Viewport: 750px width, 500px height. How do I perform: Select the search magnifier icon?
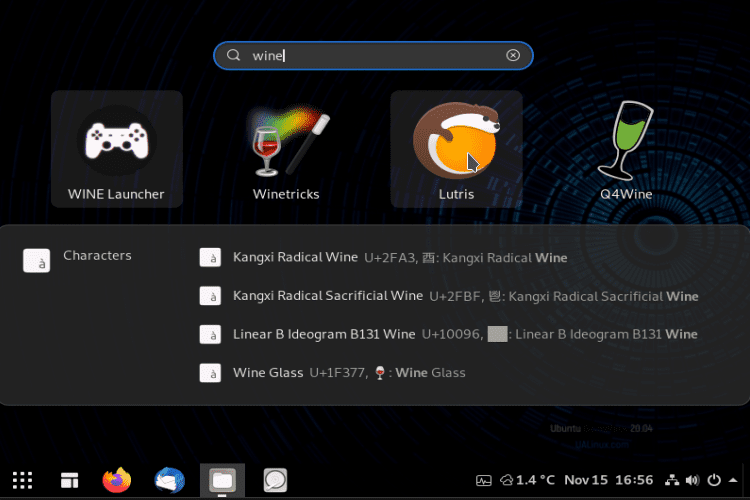(x=233, y=56)
